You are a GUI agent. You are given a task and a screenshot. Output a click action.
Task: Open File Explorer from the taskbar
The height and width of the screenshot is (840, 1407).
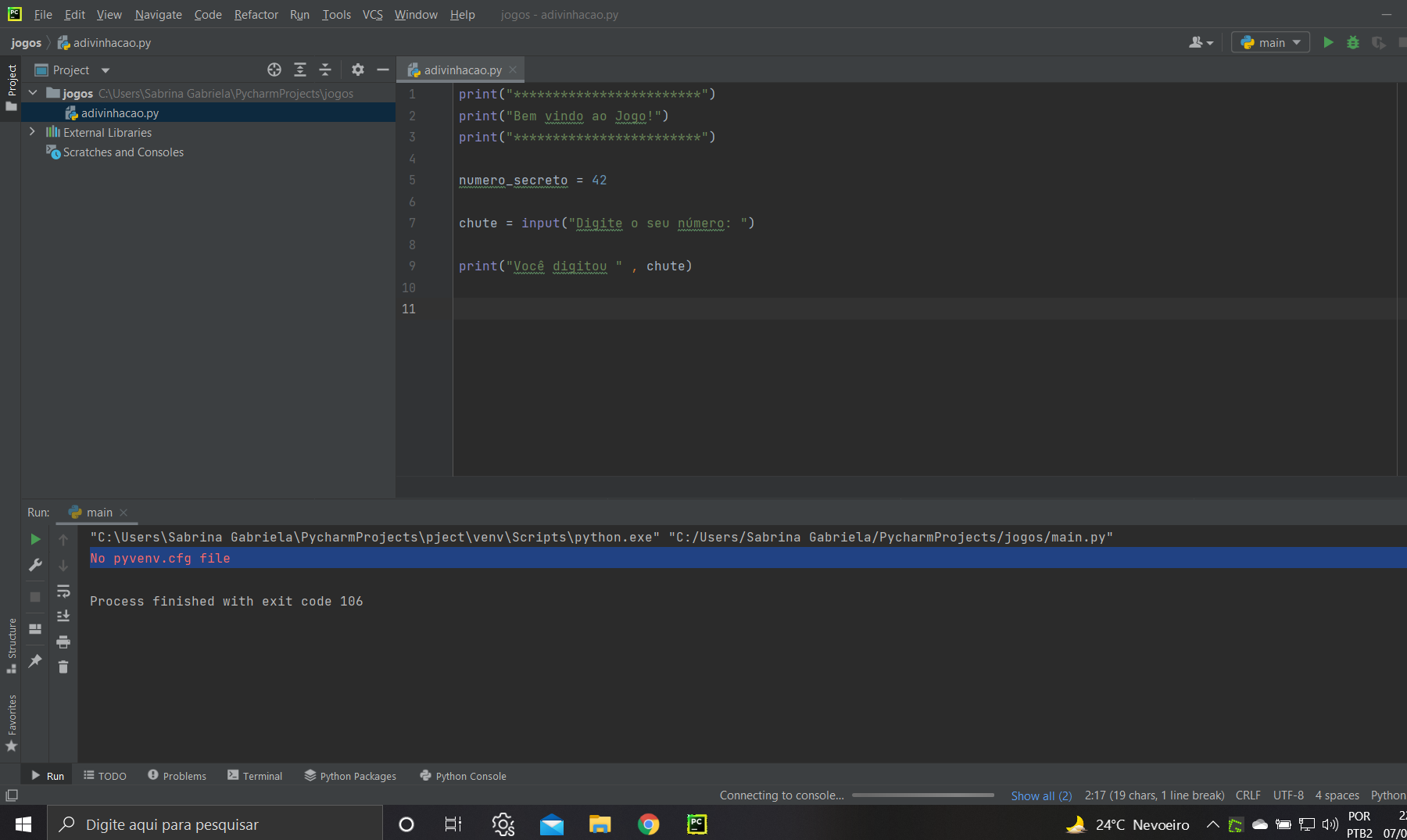click(600, 824)
